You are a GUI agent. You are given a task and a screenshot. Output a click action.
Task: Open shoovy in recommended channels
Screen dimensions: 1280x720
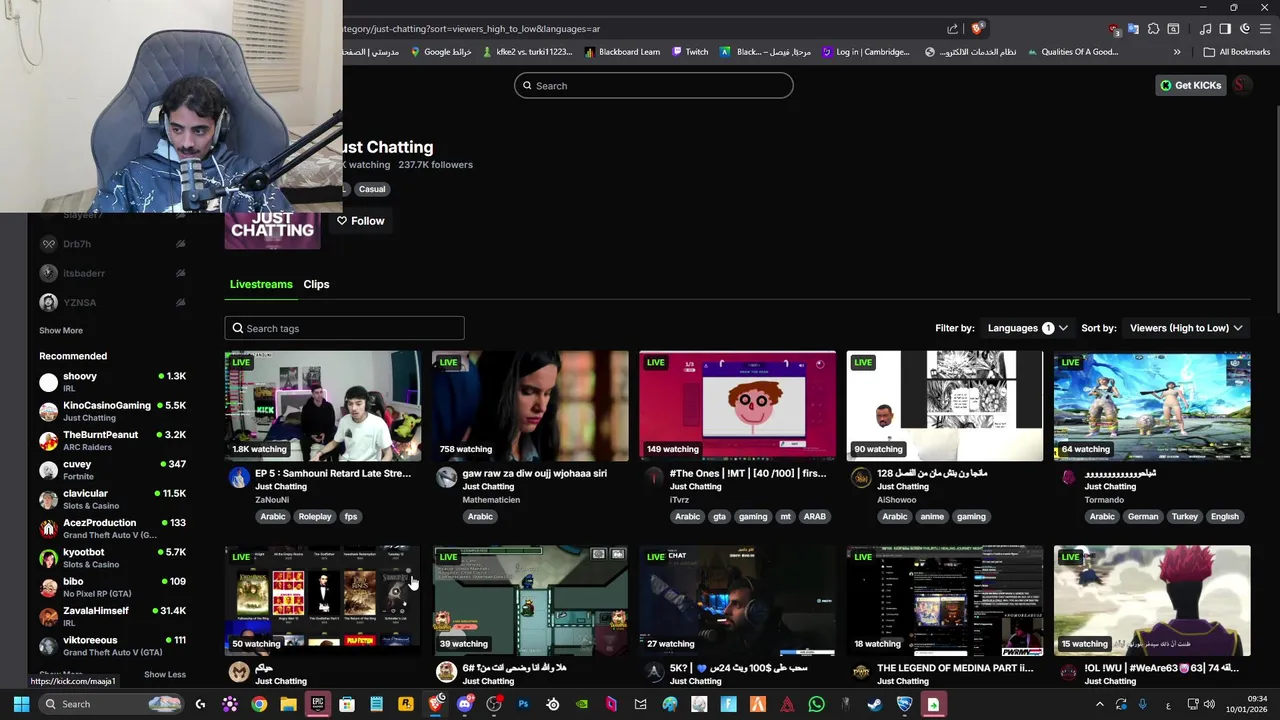(112, 382)
